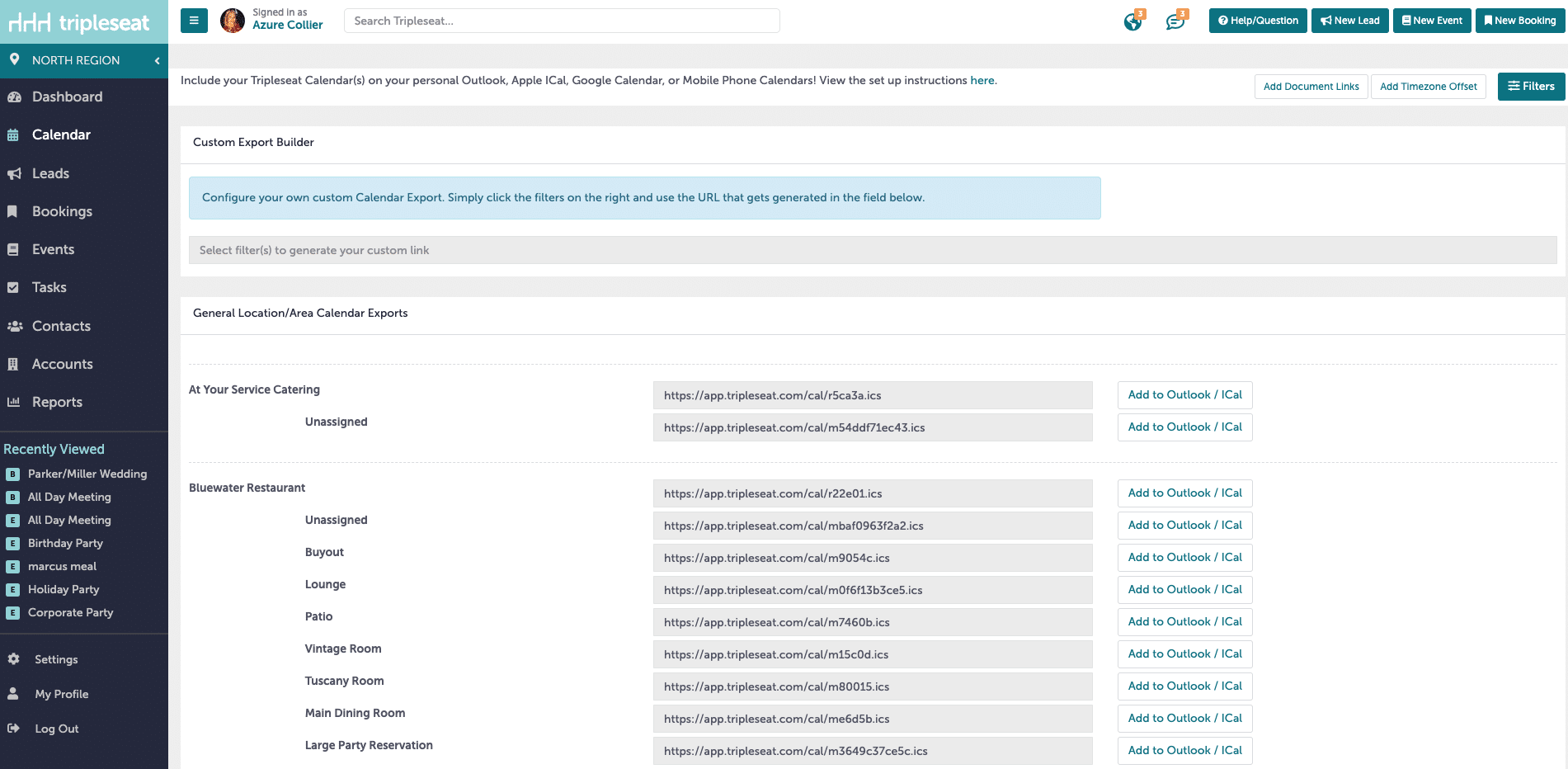Click the custom link generator field
This screenshot has height=769, width=1568.
pyautogui.click(x=873, y=250)
